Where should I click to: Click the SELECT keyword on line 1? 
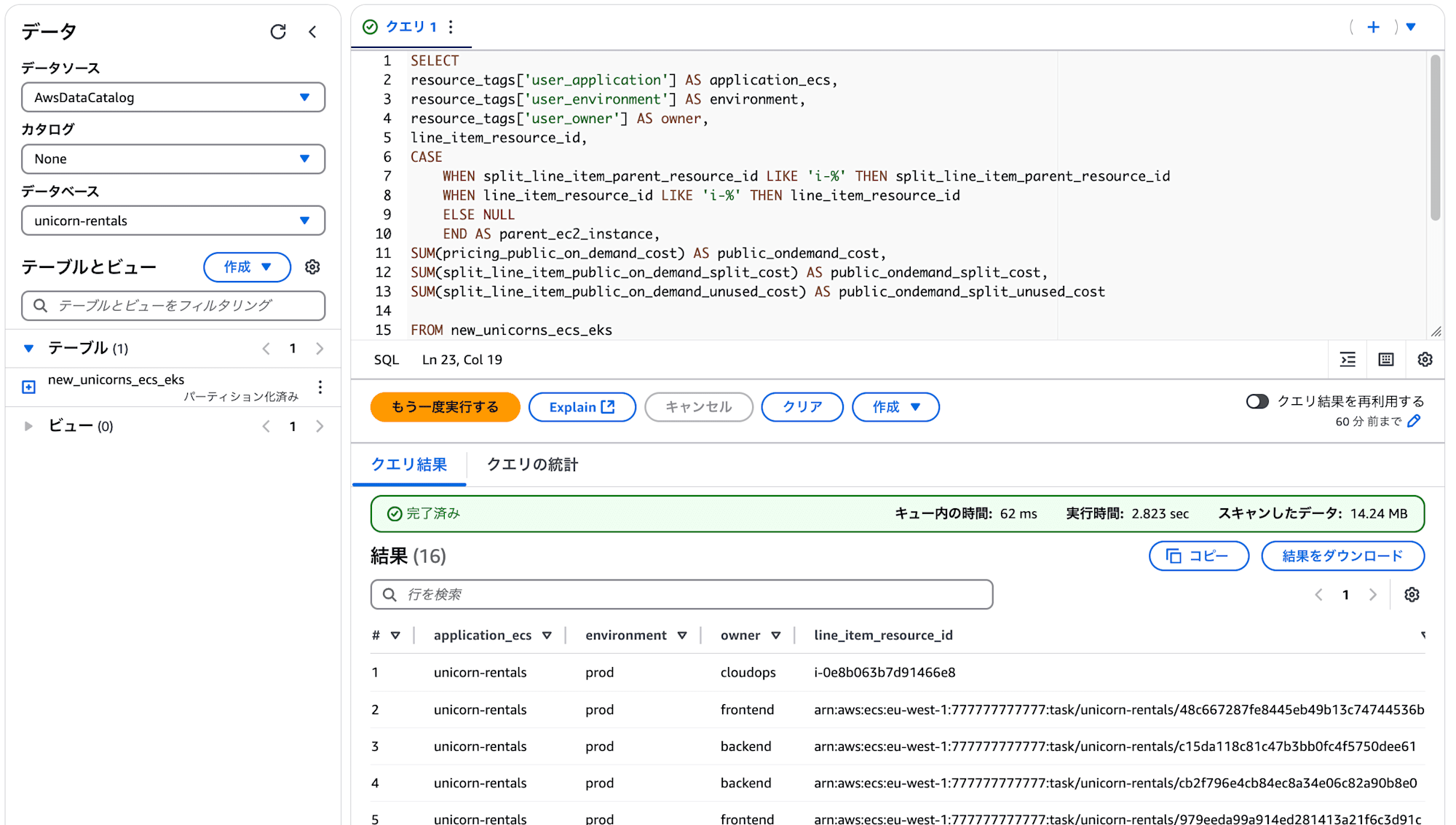click(435, 61)
